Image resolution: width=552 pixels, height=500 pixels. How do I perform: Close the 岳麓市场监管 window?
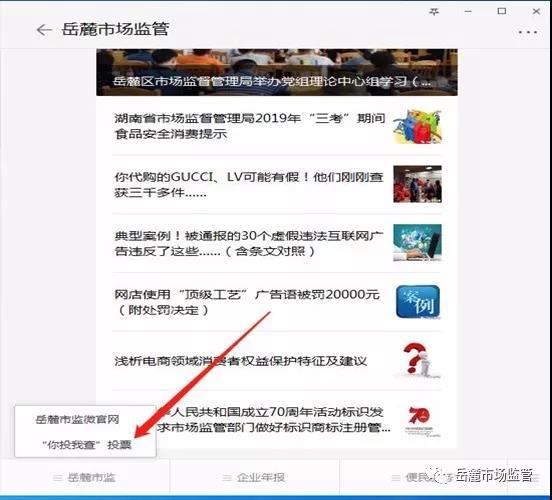tap(536, 11)
